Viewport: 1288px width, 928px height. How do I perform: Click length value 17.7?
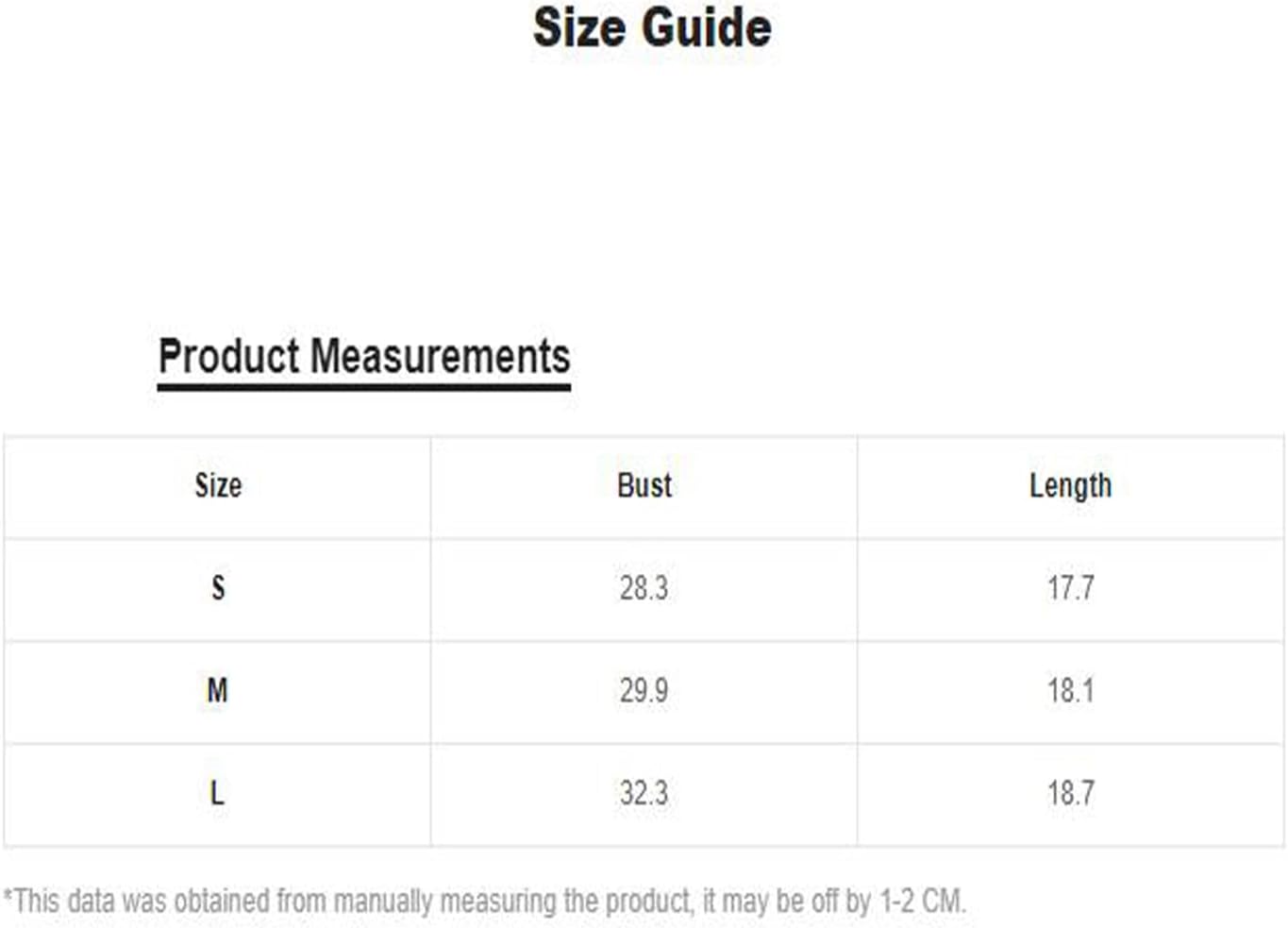click(1070, 588)
